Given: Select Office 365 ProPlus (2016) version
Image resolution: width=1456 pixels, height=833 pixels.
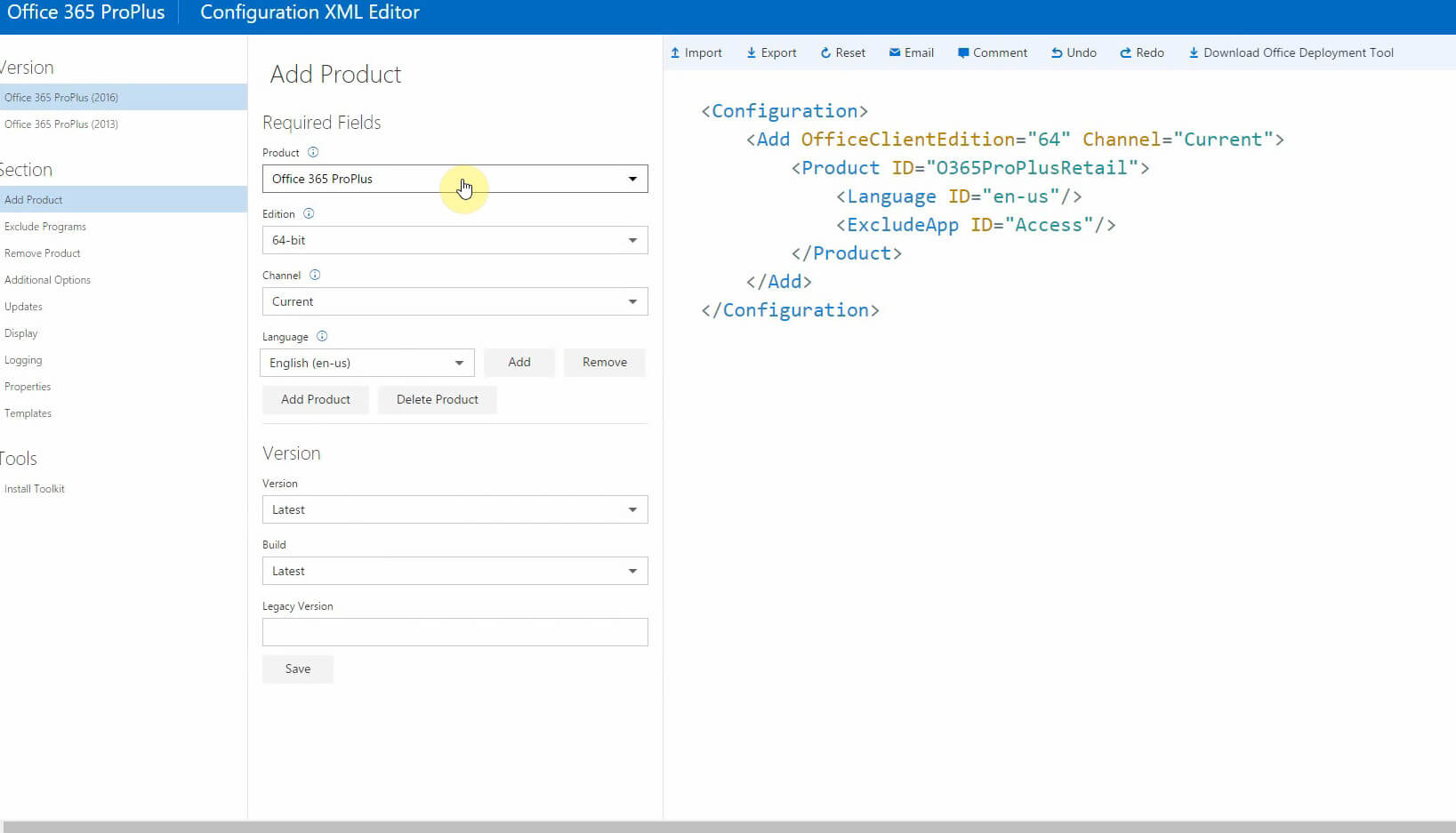Looking at the screenshot, I should click(x=124, y=97).
